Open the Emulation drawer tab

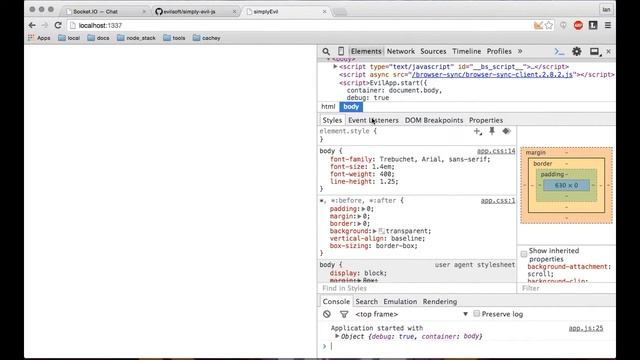pyautogui.click(x=400, y=302)
